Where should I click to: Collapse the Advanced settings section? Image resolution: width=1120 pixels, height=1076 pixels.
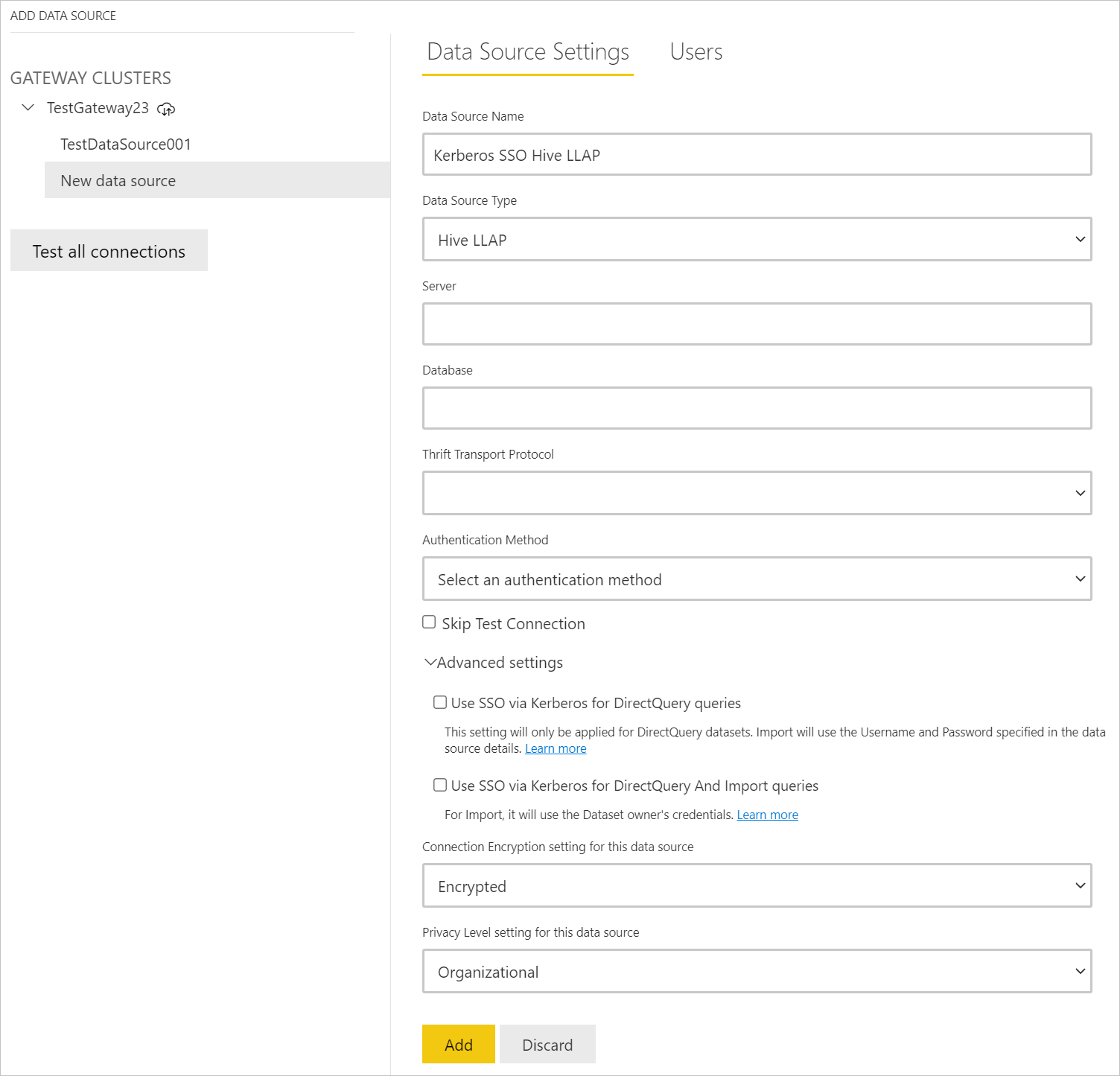430,662
